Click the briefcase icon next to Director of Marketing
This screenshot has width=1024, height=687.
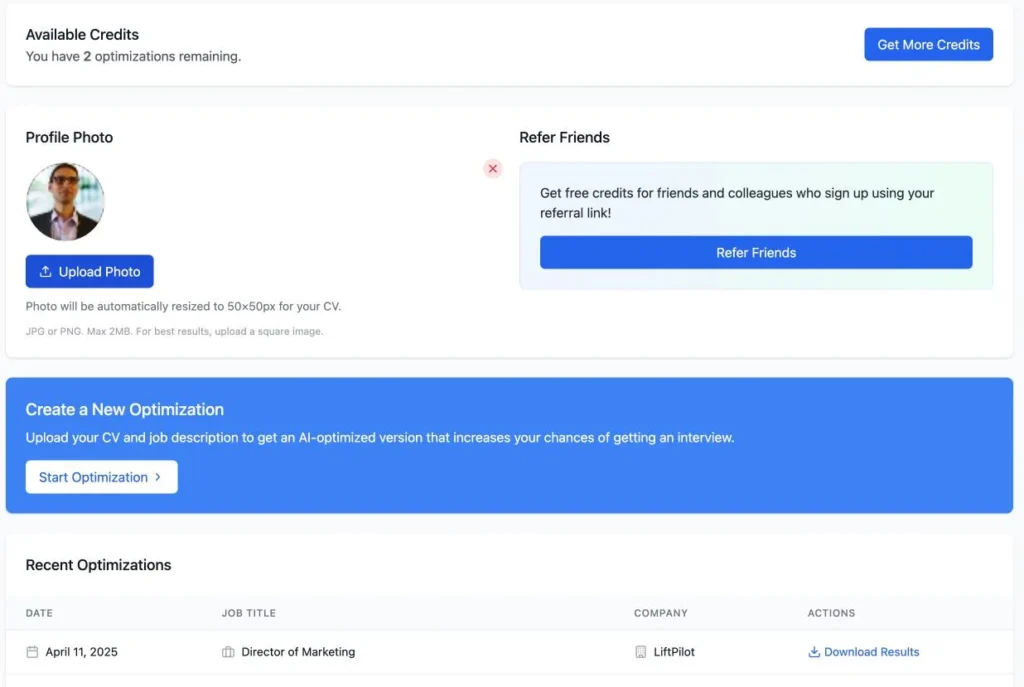tap(228, 651)
